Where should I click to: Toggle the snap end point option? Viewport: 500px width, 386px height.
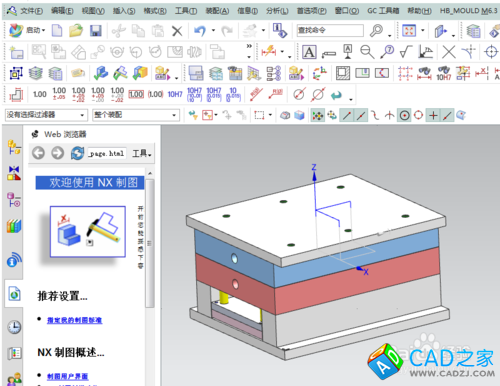click(x=347, y=116)
